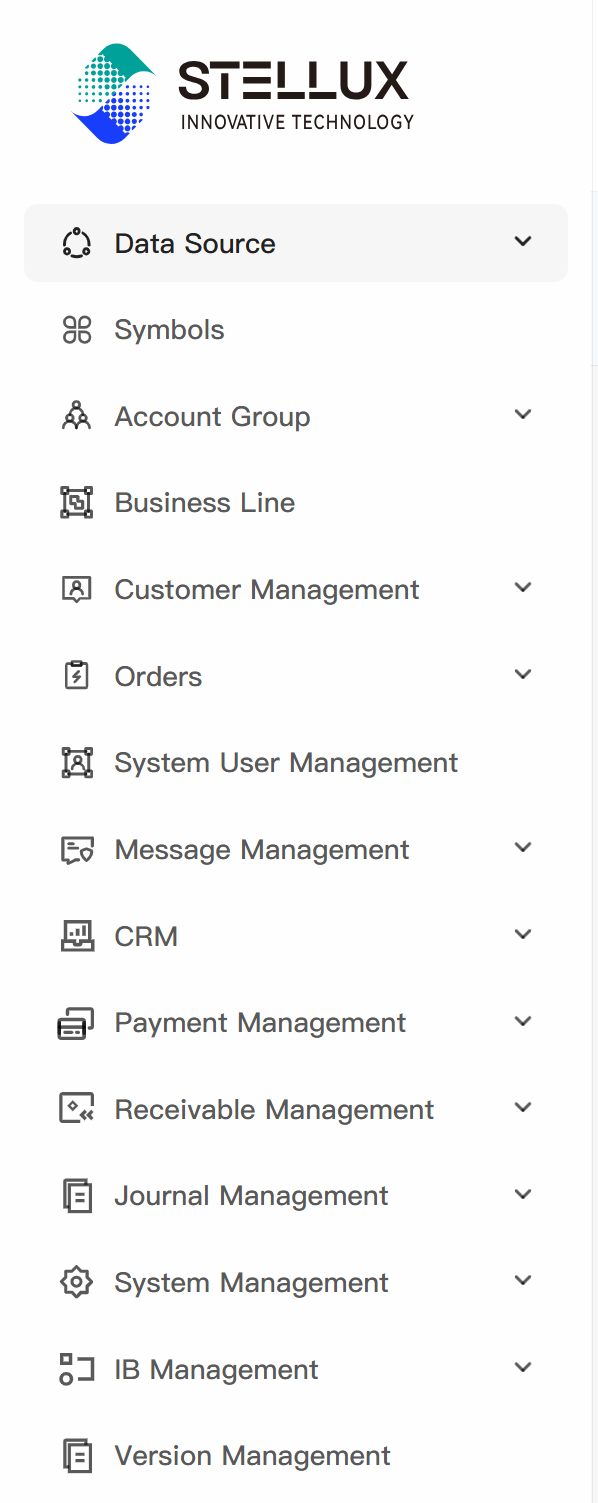Click the Payment Management card icon

(x=76, y=1023)
